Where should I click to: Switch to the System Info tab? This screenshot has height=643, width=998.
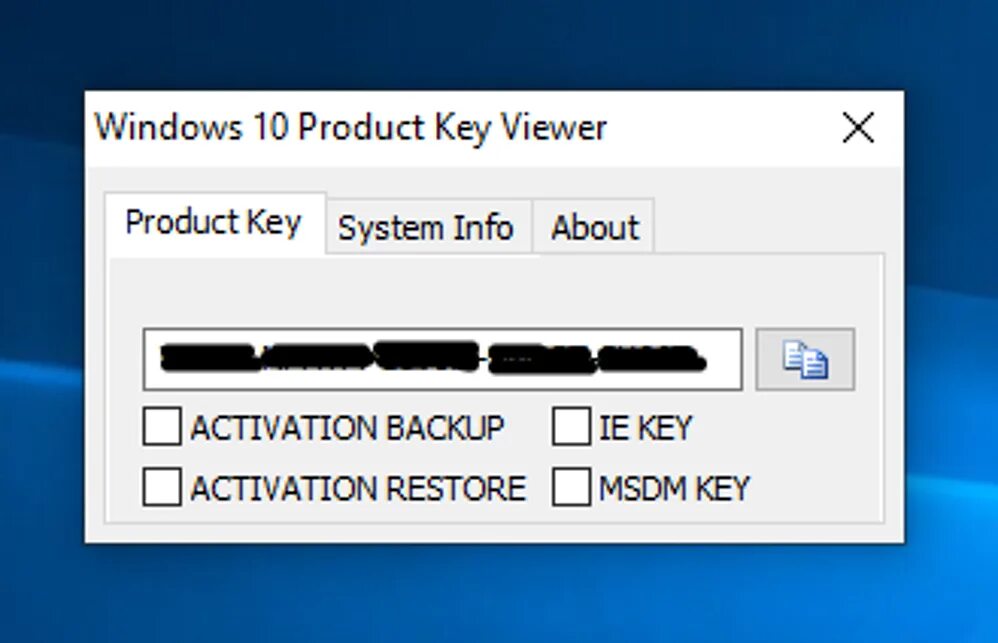(426, 228)
